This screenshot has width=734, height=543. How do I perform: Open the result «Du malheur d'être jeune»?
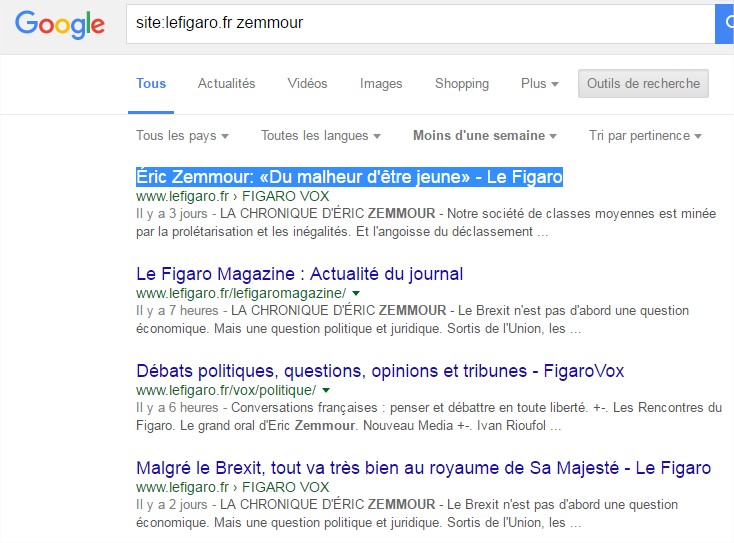tap(349, 177)
